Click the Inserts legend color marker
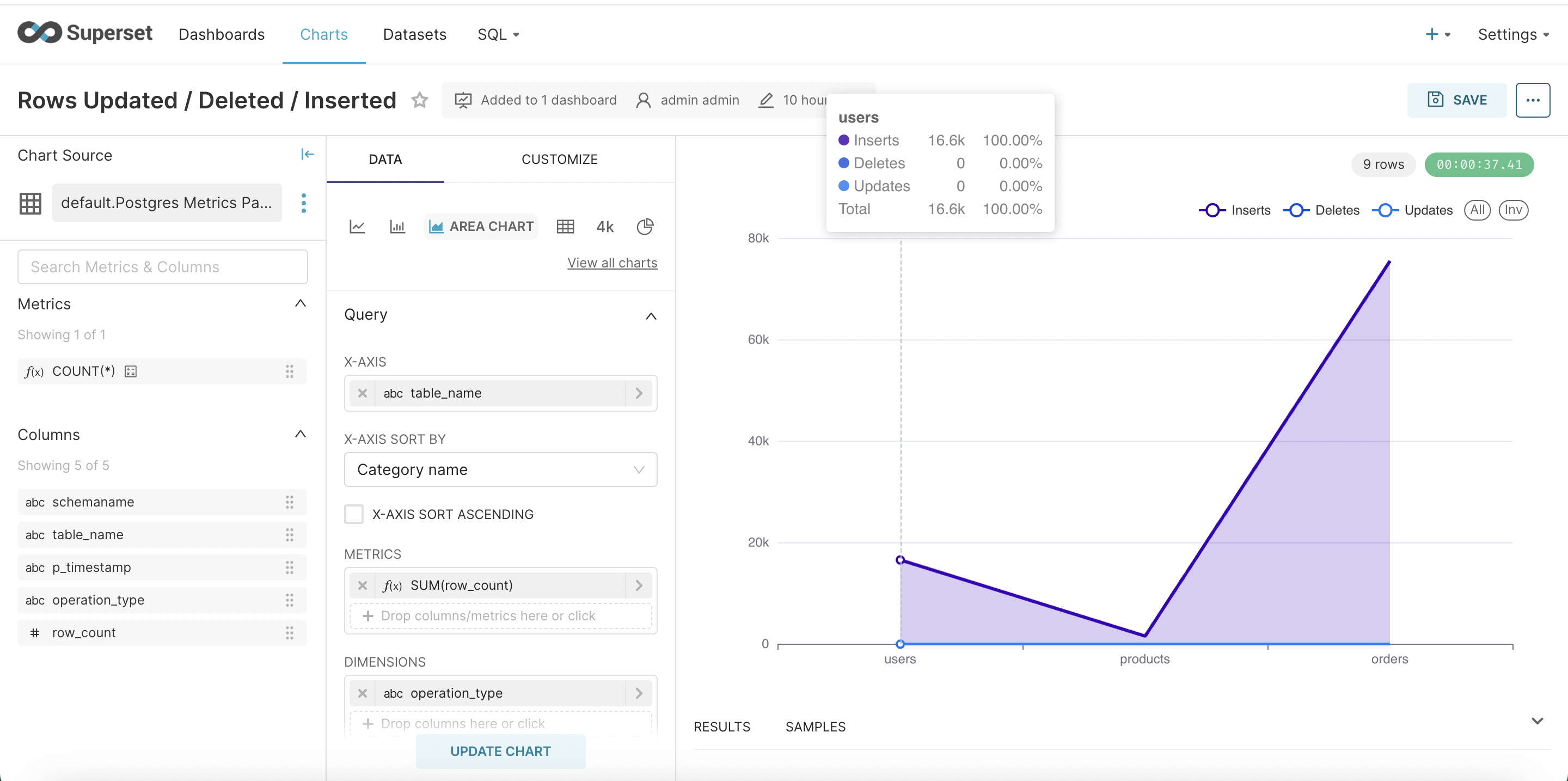The width and height of the screenshot is (1568, 781). tap(1212, 210)
